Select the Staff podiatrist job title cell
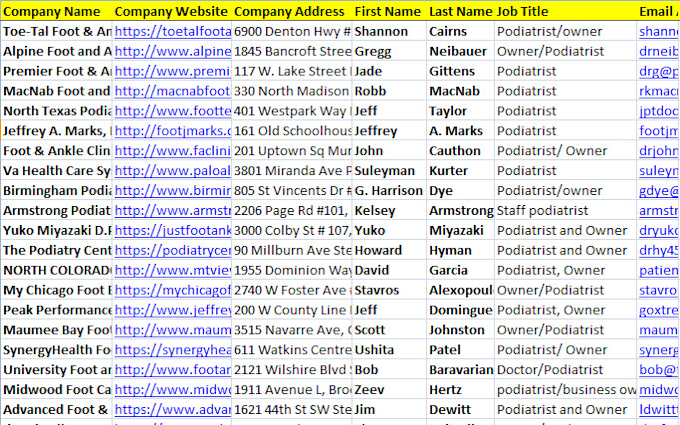 [566, 210]
